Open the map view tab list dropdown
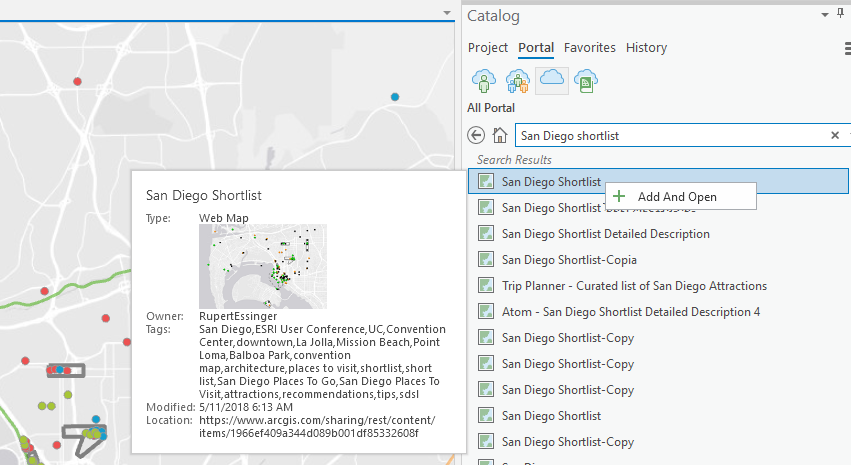This screenshot has height=465, width=851. coord(447,12)
